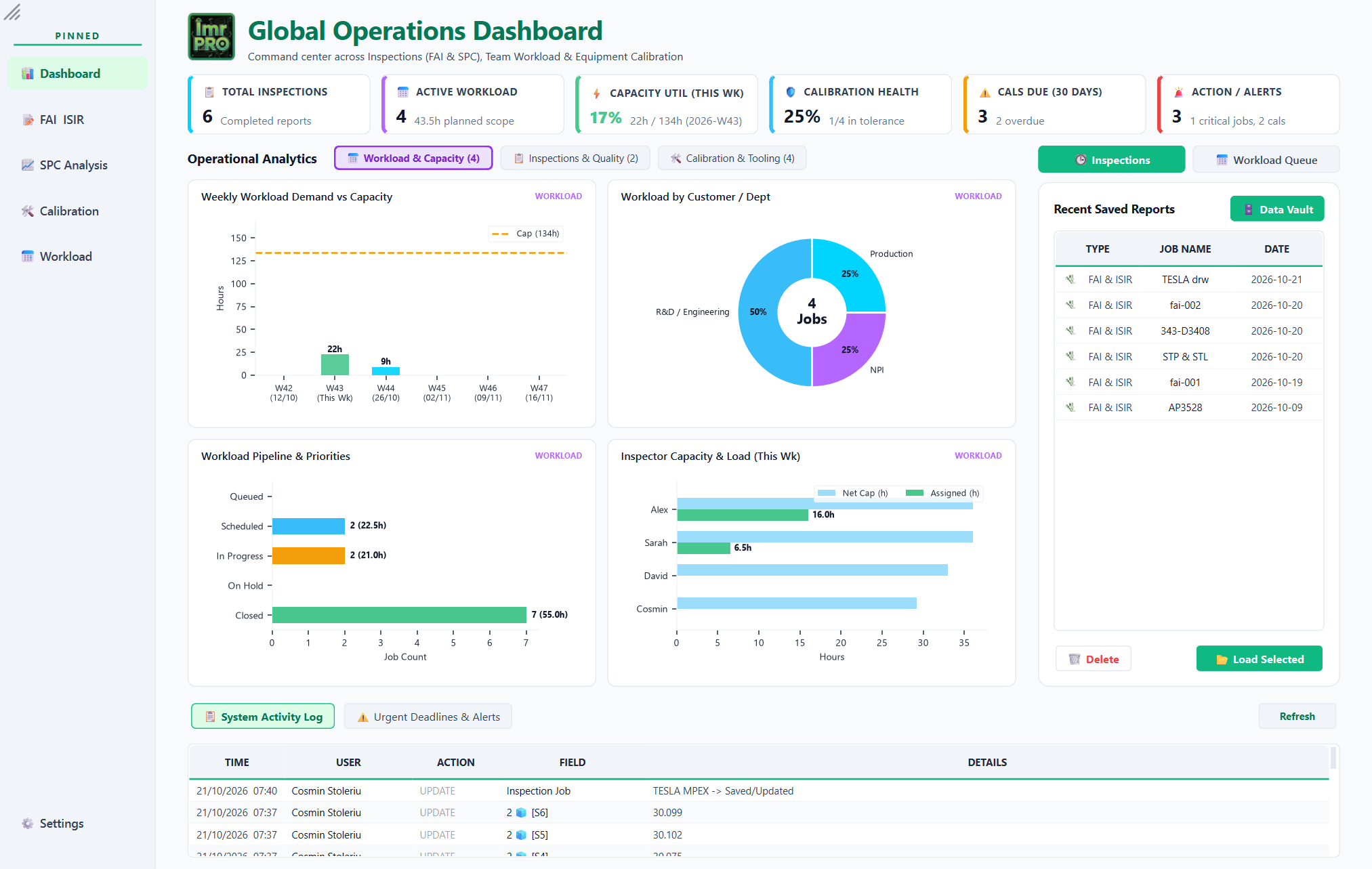The width and height of the screenshot is (1372, 869).
Task: Click the Settings gear icon
Action: pos(27,824)
